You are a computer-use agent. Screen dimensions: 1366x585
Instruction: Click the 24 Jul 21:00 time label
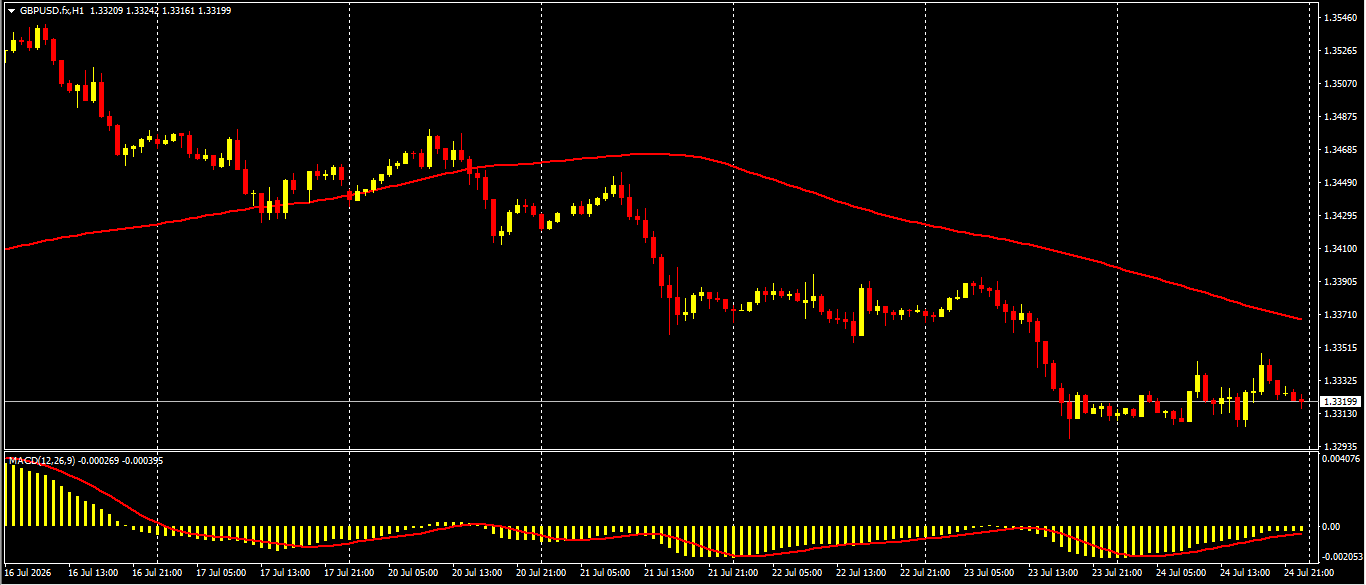pos(1309,573)
